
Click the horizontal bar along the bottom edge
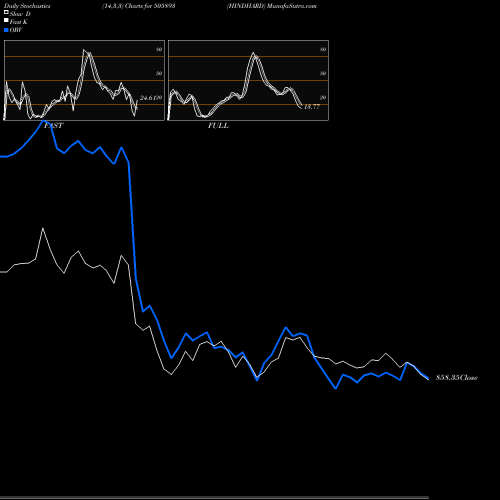214,498
